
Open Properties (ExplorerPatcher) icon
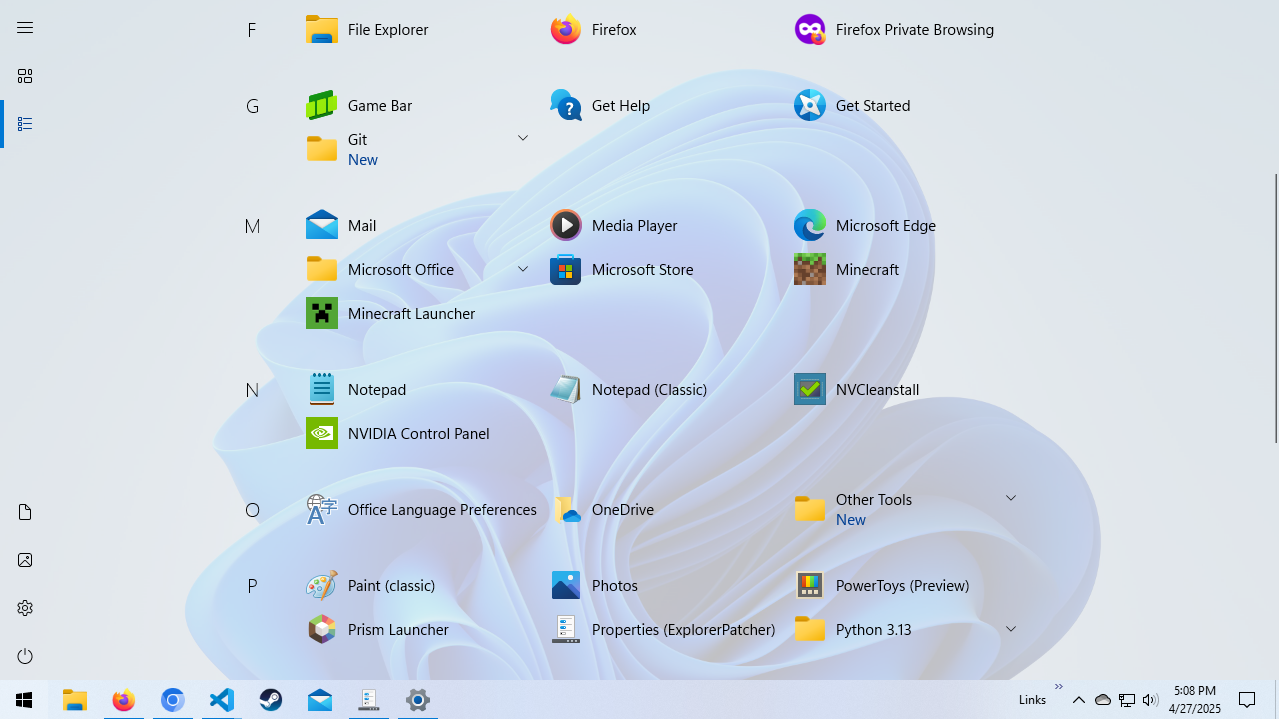566,629
